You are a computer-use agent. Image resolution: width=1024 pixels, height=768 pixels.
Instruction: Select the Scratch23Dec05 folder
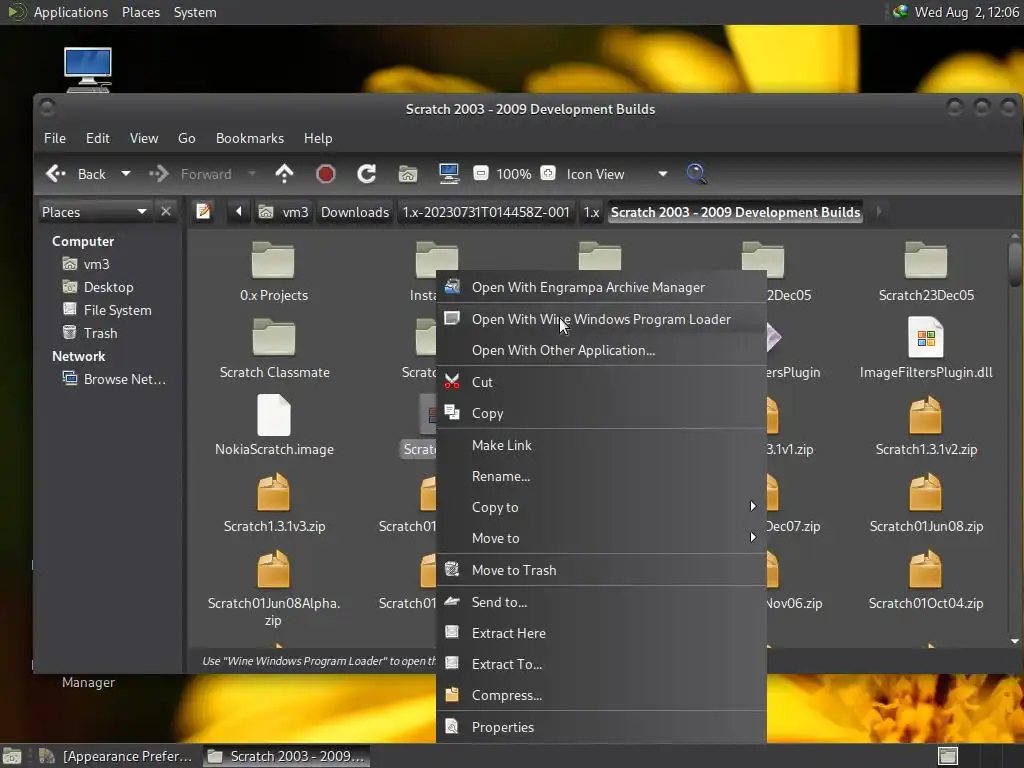tap(926, 272)
